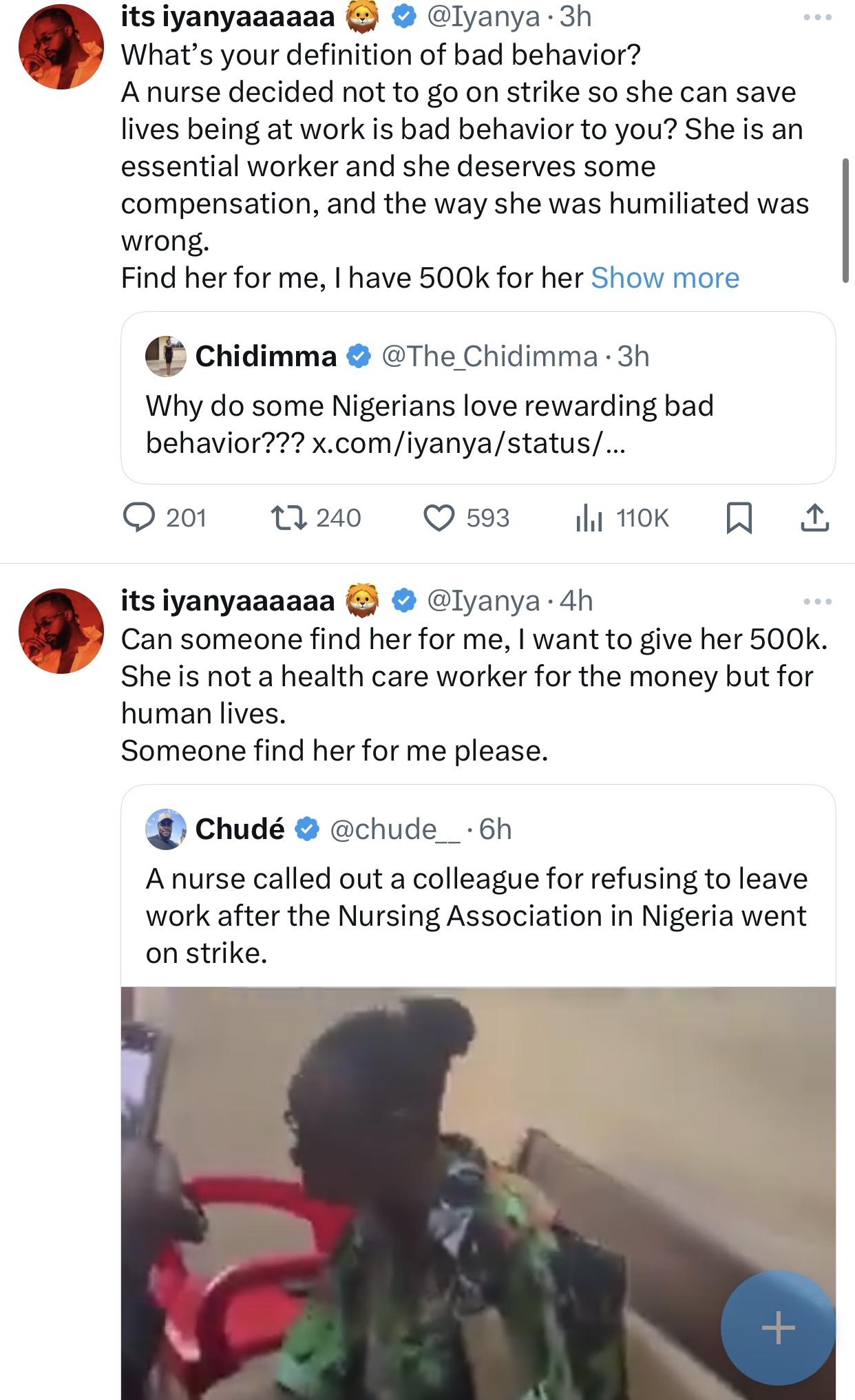Visit the @The_Chidimma handle
Image resolution: width=855 pixels, height=1400 pixels.
489,357
